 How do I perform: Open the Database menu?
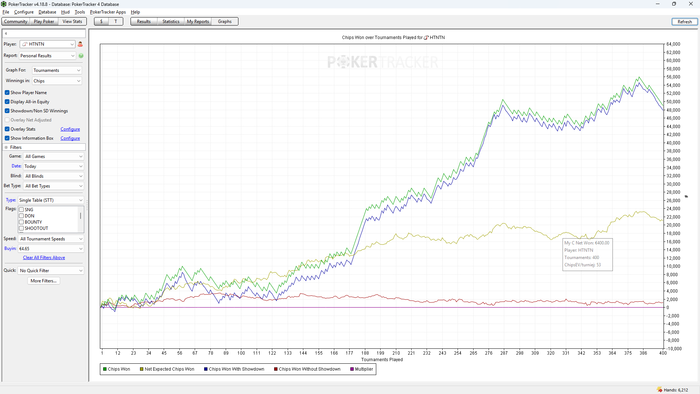[x=47, y=12]
